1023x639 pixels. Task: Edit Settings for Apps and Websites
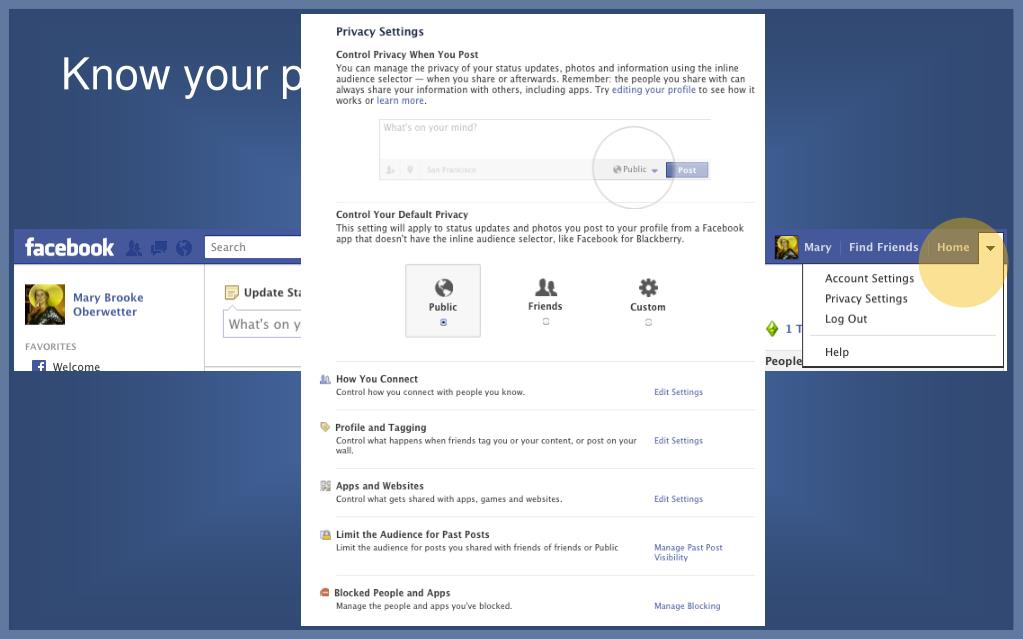(679, 499)
